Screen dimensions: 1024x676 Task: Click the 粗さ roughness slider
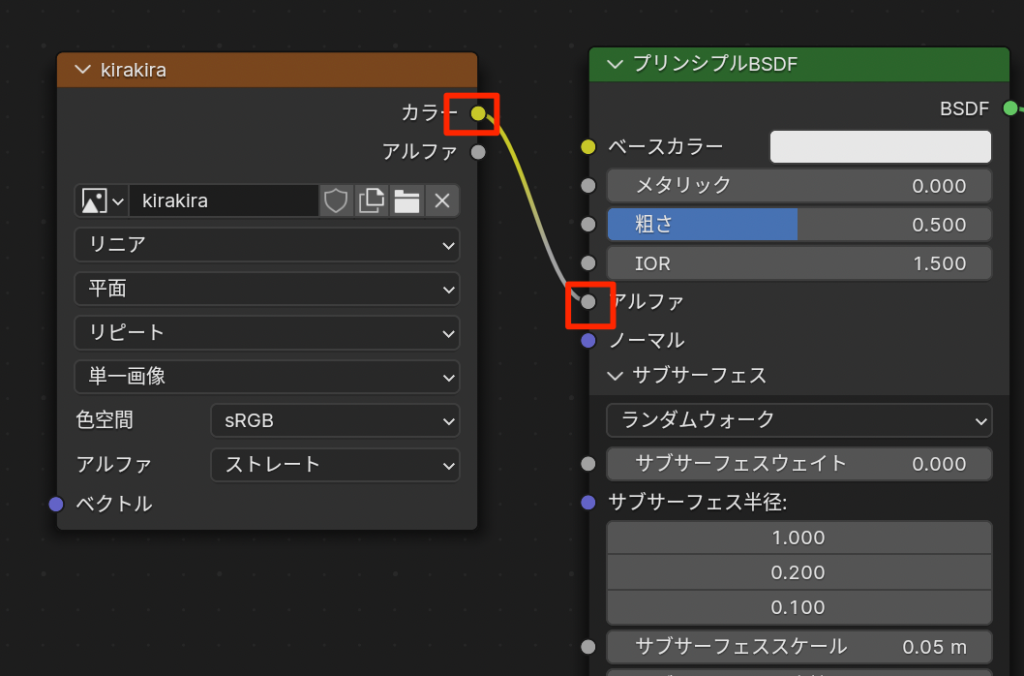click(x=798, y=225)
